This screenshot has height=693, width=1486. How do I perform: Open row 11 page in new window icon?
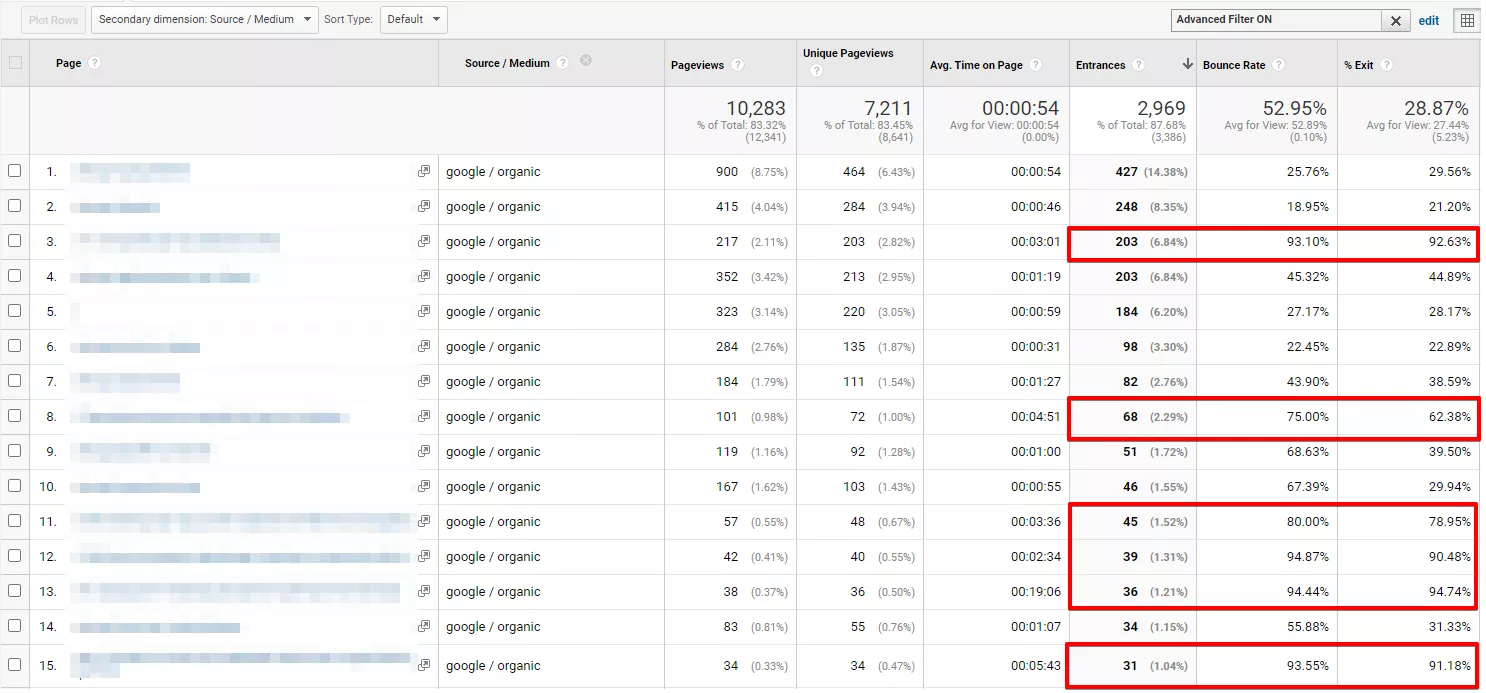click(x=424, y=521)
